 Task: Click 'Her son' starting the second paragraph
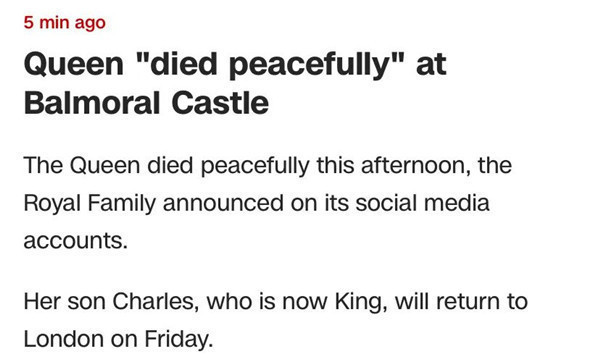coord(64,302)
